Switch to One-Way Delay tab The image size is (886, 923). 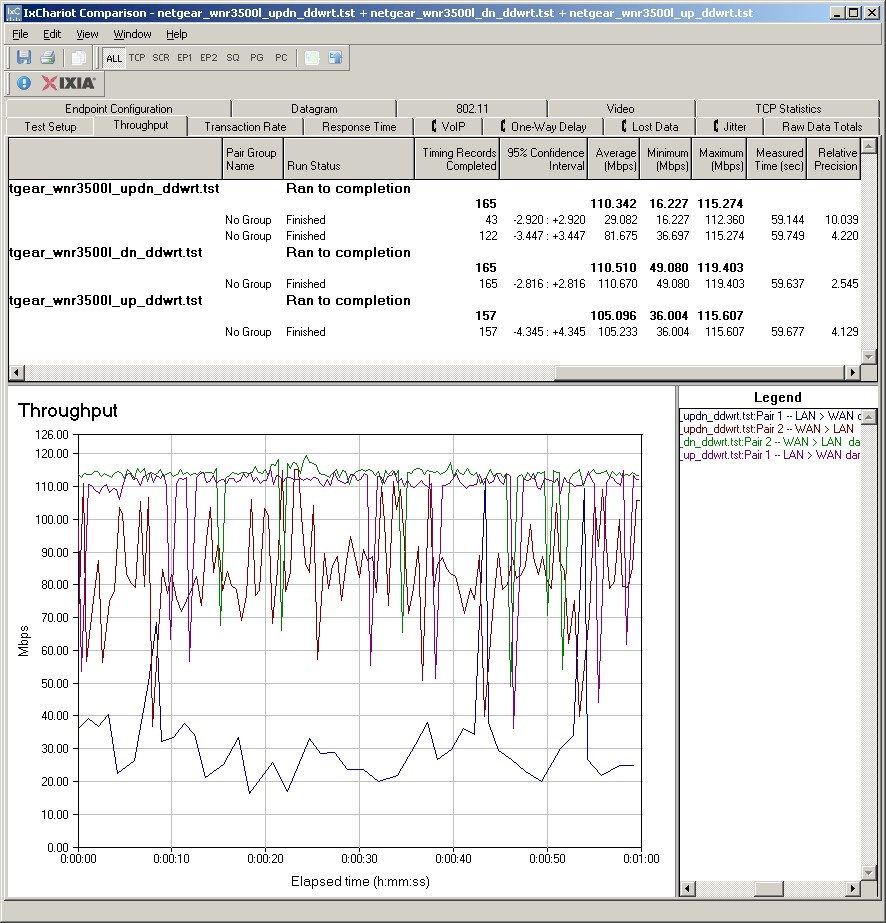[x=543, y=127]
